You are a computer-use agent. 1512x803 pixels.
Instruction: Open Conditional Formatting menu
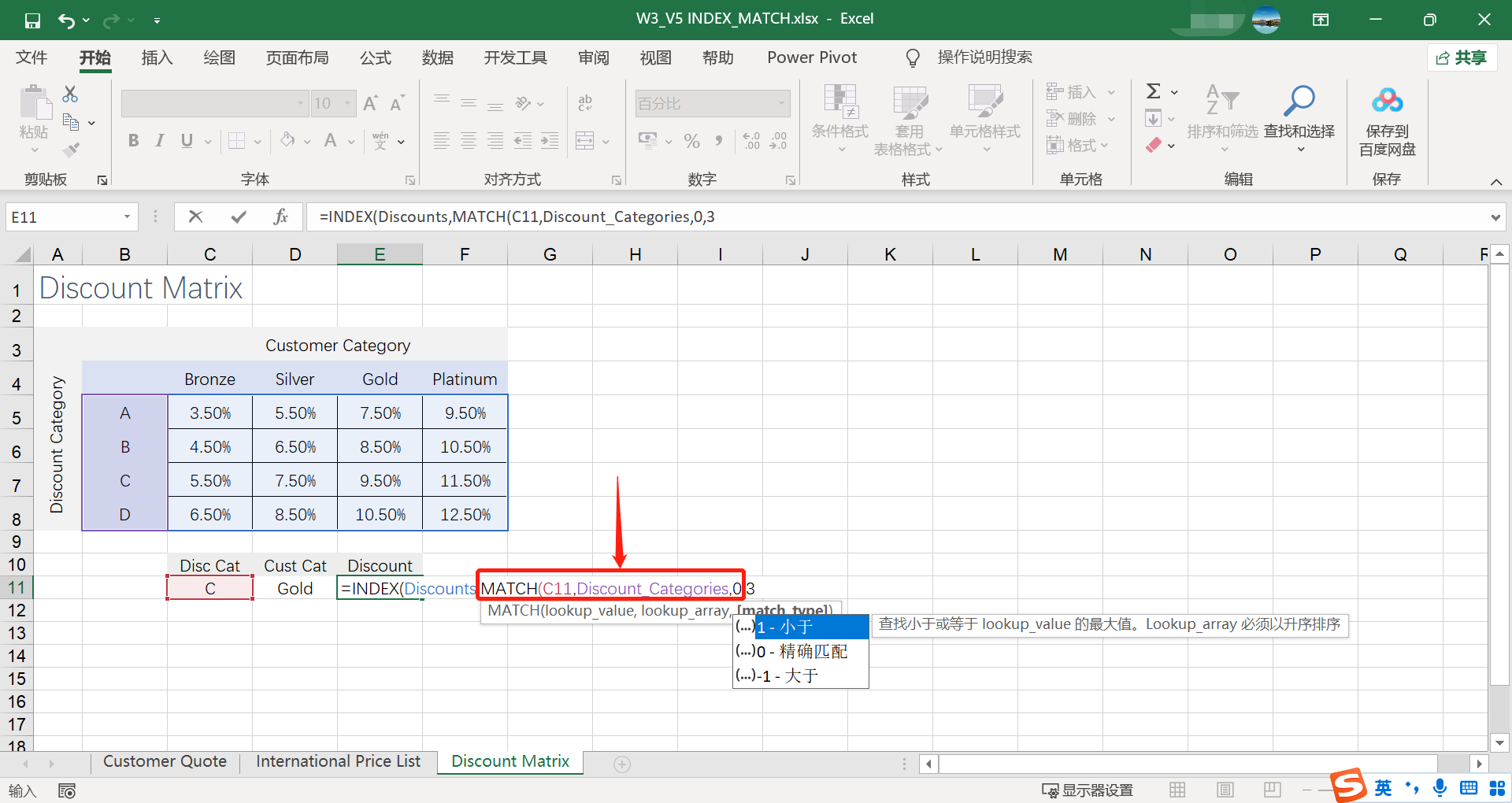pos(840,120)
